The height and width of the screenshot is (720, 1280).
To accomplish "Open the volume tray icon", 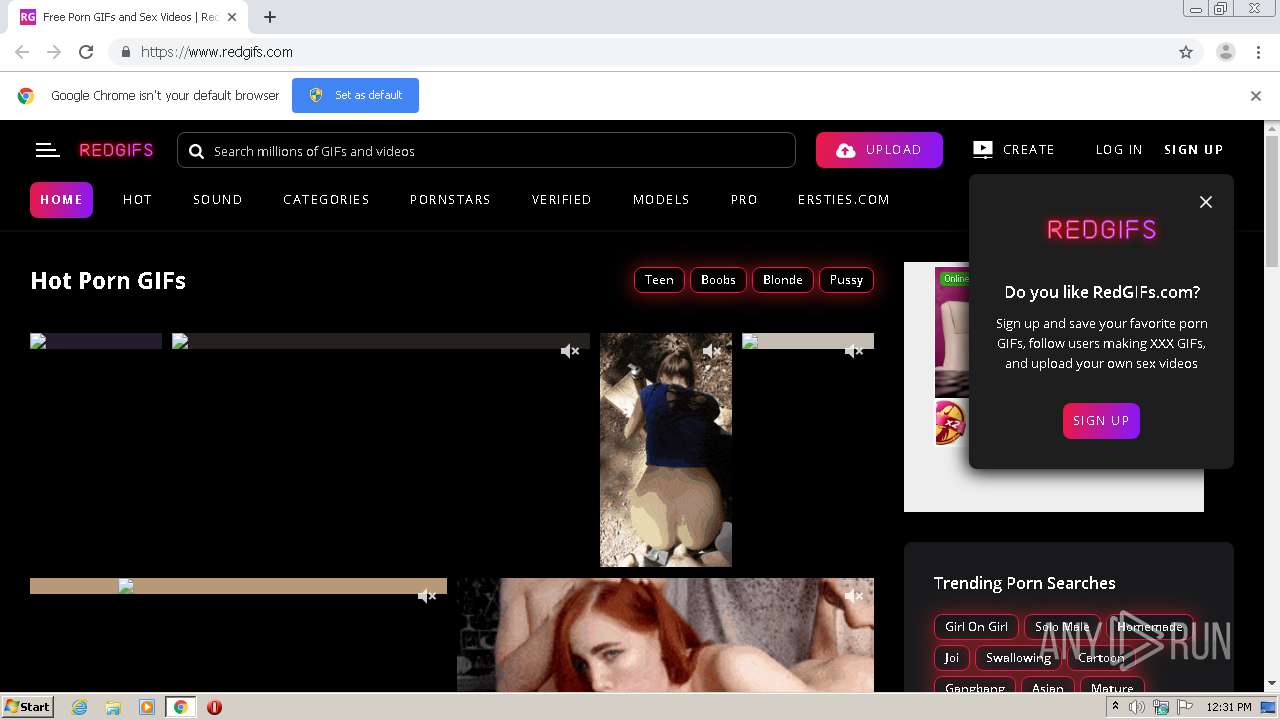I will pos(1137,707).
